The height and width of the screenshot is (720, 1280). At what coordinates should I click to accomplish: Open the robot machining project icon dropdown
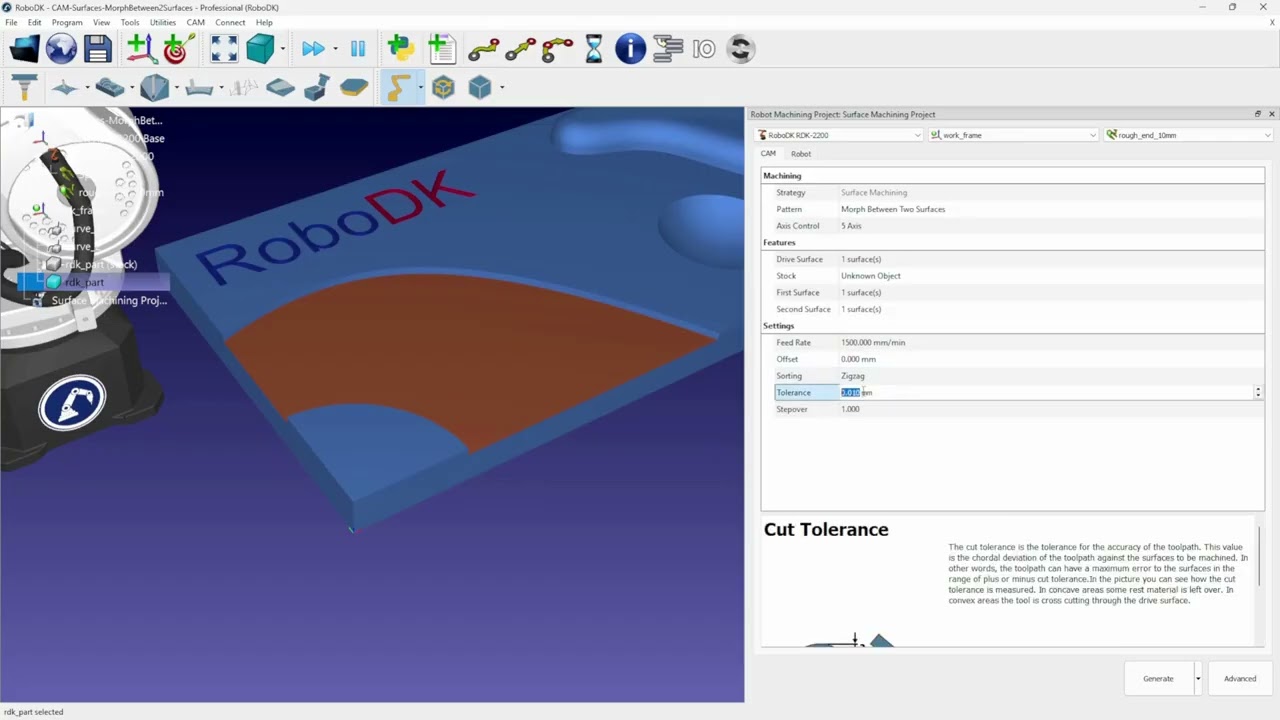pyautogui.click(x=420, y=88)
